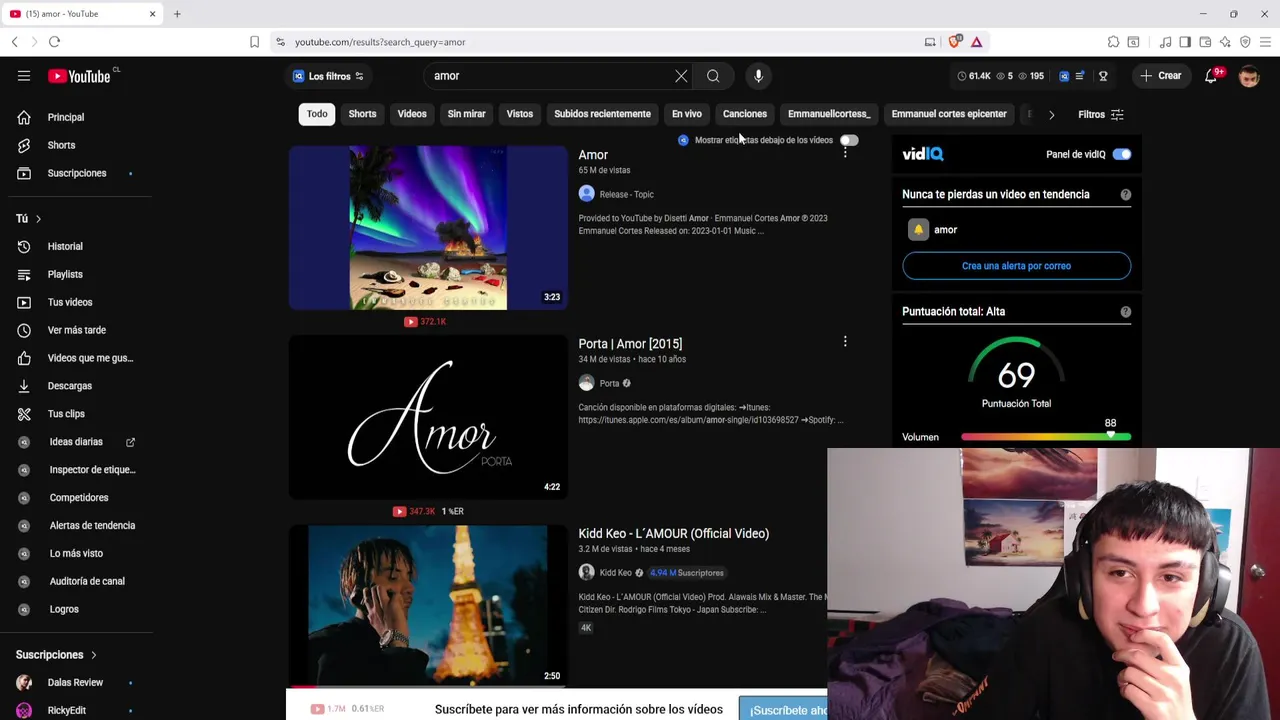The image size is (1280, 720).
Task: Clear the search box with the X
Action: pyautogui.click(x=681, y=76)
